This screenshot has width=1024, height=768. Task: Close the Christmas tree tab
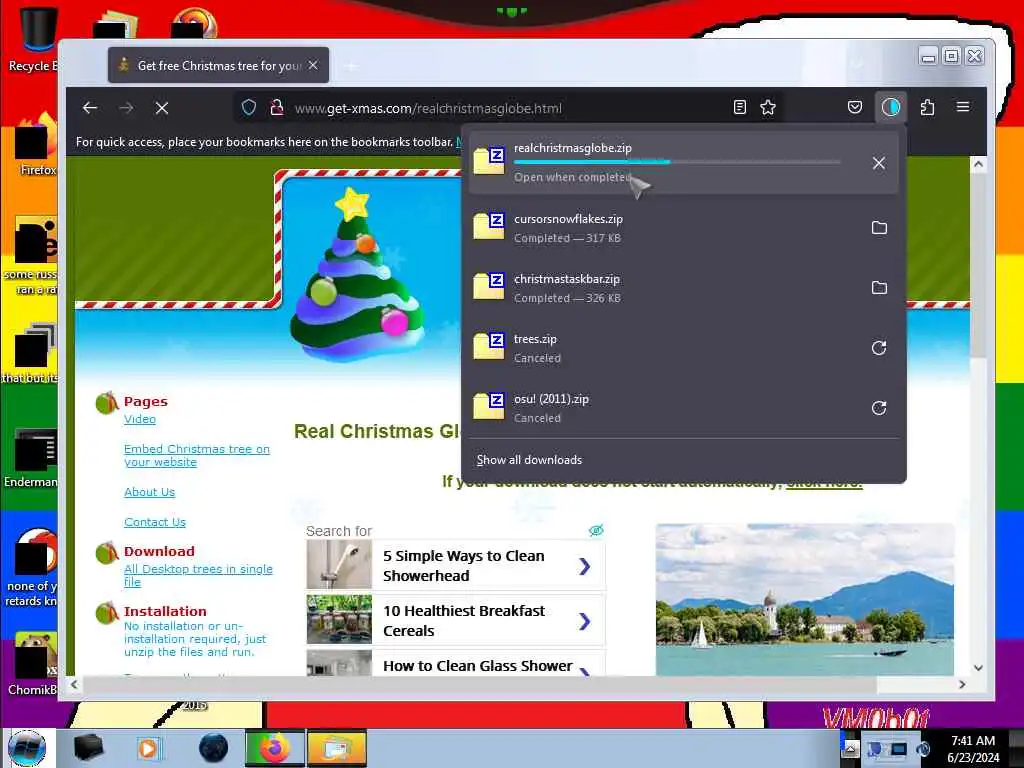(x=313, y=65)
